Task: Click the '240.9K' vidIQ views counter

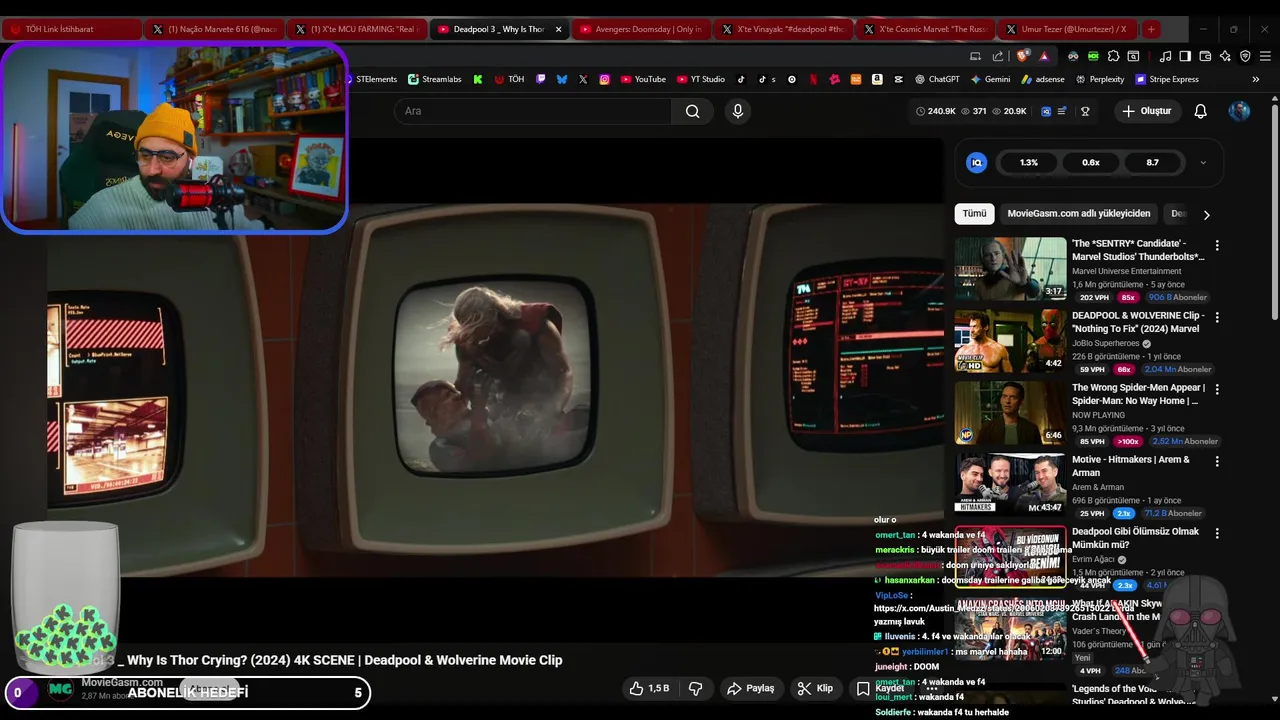Action: (x=935, y=111)
